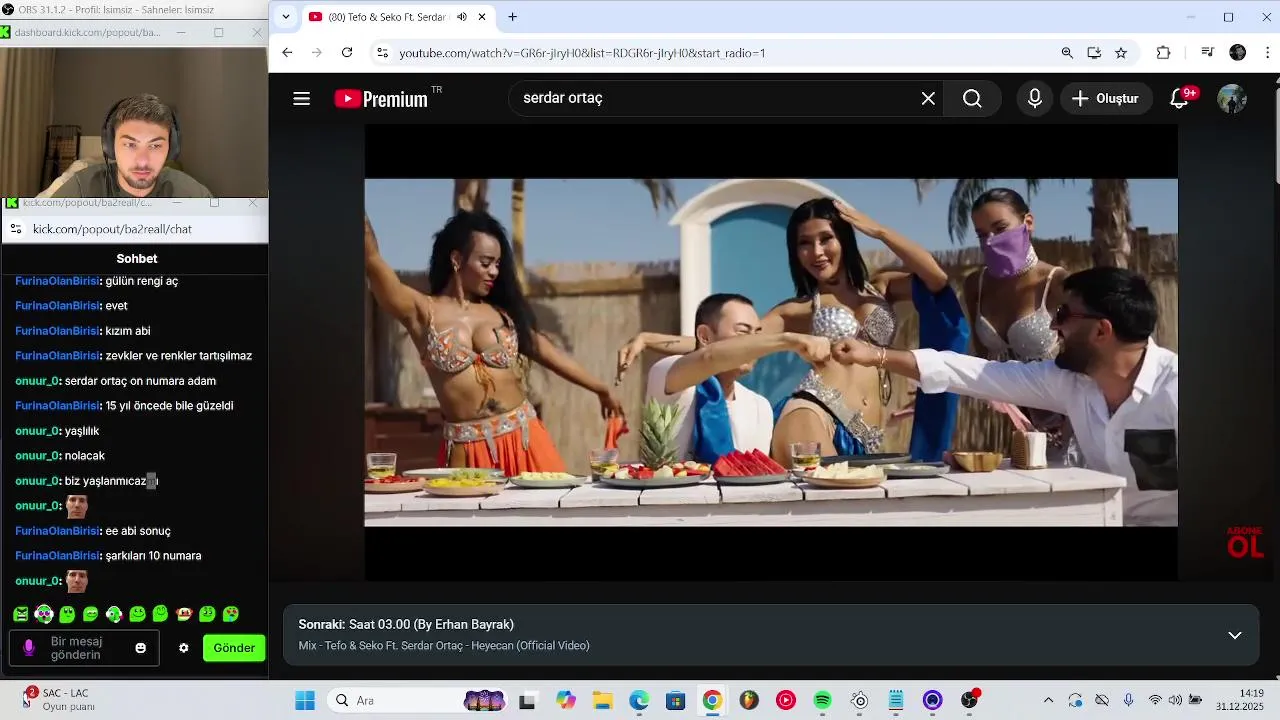Insert the headphone-wearing purple-eyed emote

point(44,614)
